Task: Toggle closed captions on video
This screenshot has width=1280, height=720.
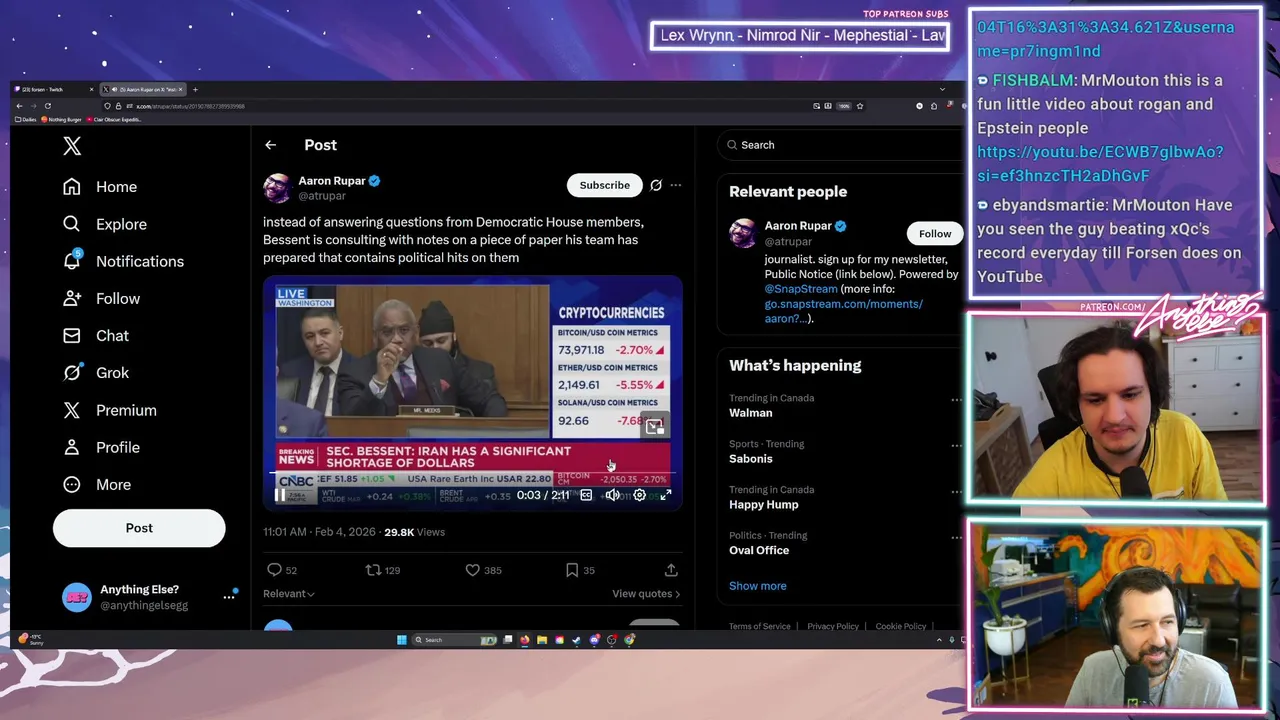Action: click(x=586, y=495)
